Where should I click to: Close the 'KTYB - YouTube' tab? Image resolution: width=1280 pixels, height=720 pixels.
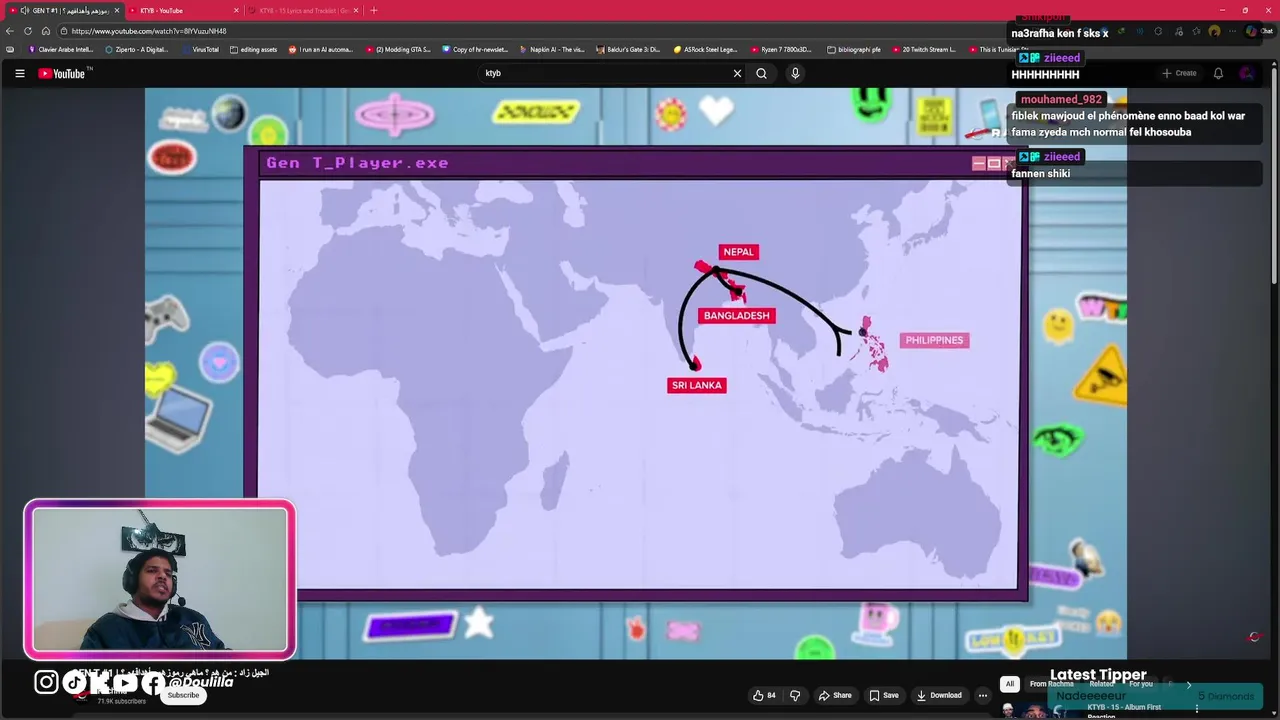tap(236, 10)
